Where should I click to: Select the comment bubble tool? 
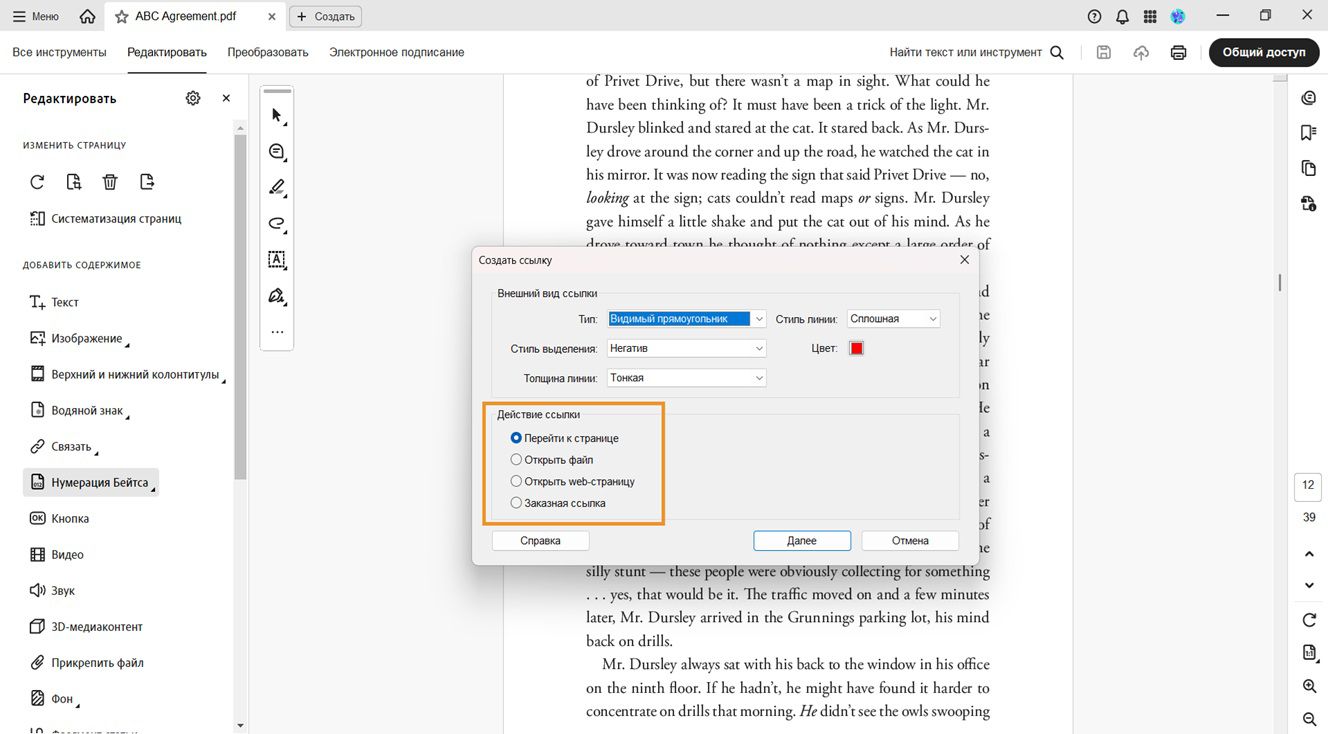pos(277,151)
